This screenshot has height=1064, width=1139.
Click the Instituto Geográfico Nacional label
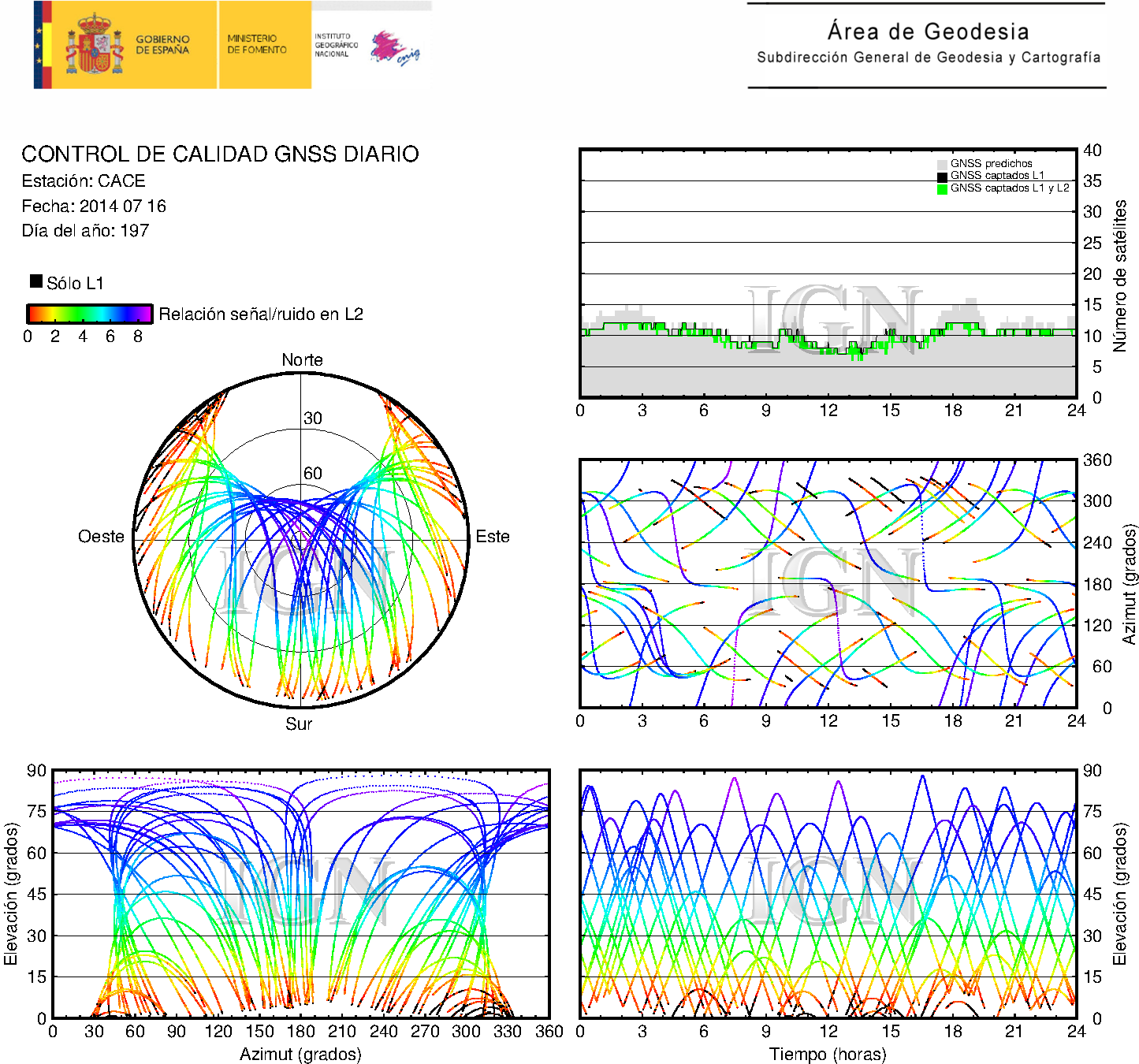(336, 45)
